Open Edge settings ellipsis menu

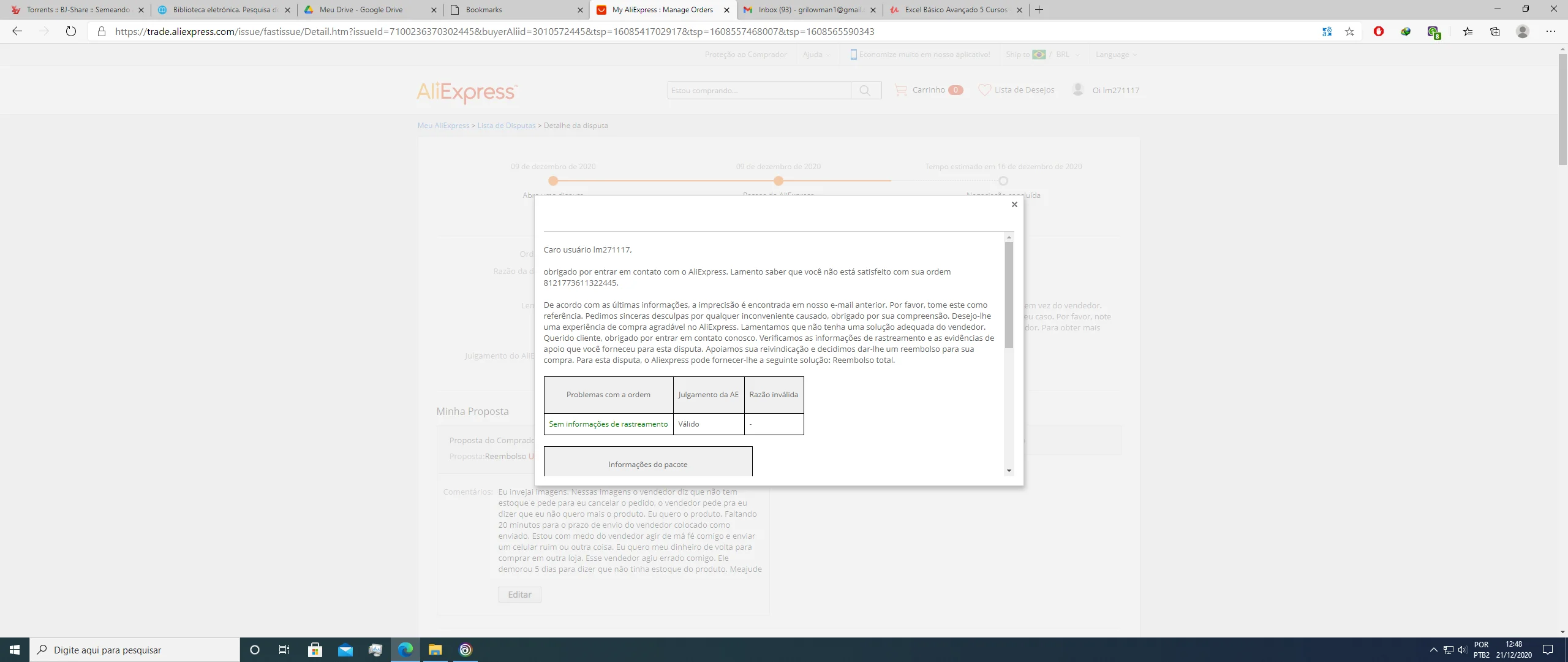[x=1550, y=31]
